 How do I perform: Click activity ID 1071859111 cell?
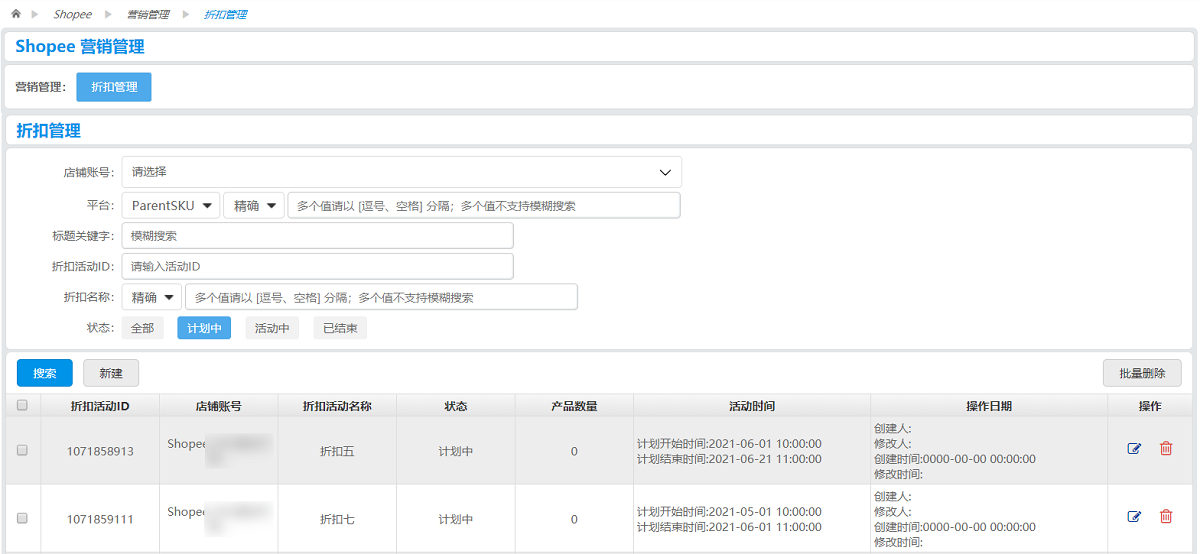[100, 519]
